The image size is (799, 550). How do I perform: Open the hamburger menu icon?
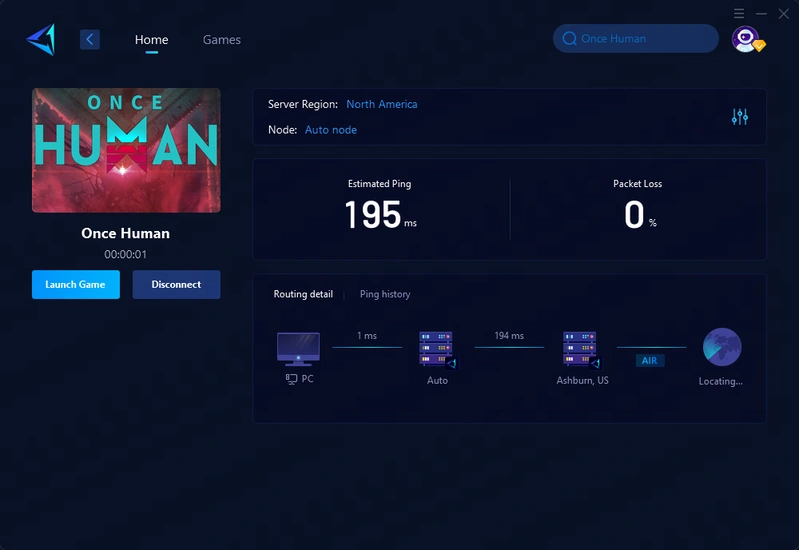[x=739, y=13]
